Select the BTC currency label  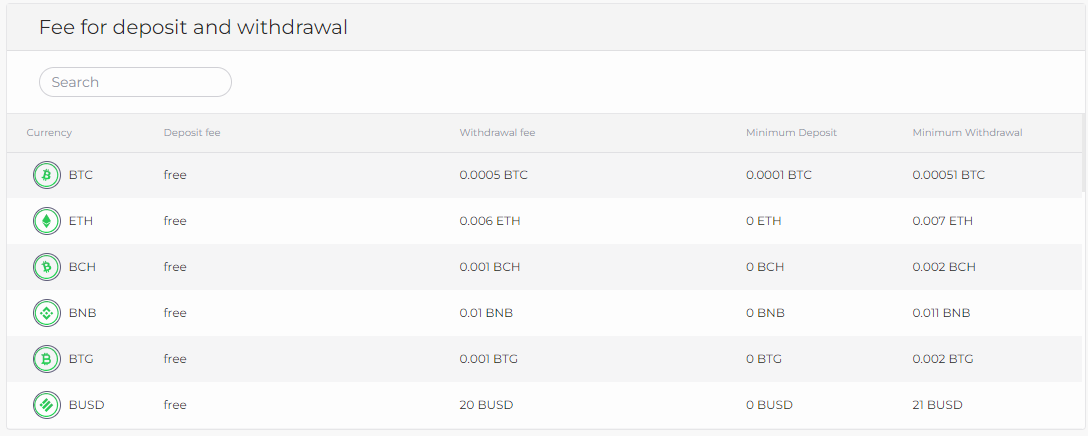81,175
